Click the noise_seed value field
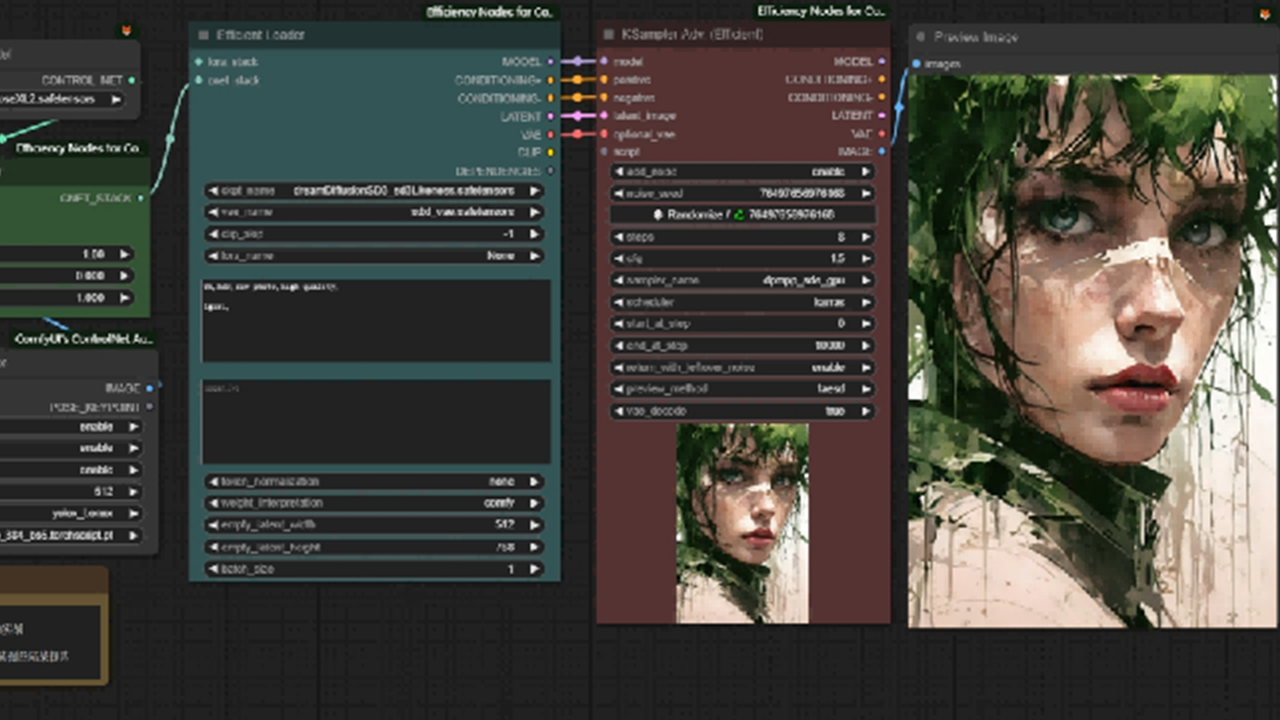The width and height of the screenshot is (1280, 720). tap(741, 193)
